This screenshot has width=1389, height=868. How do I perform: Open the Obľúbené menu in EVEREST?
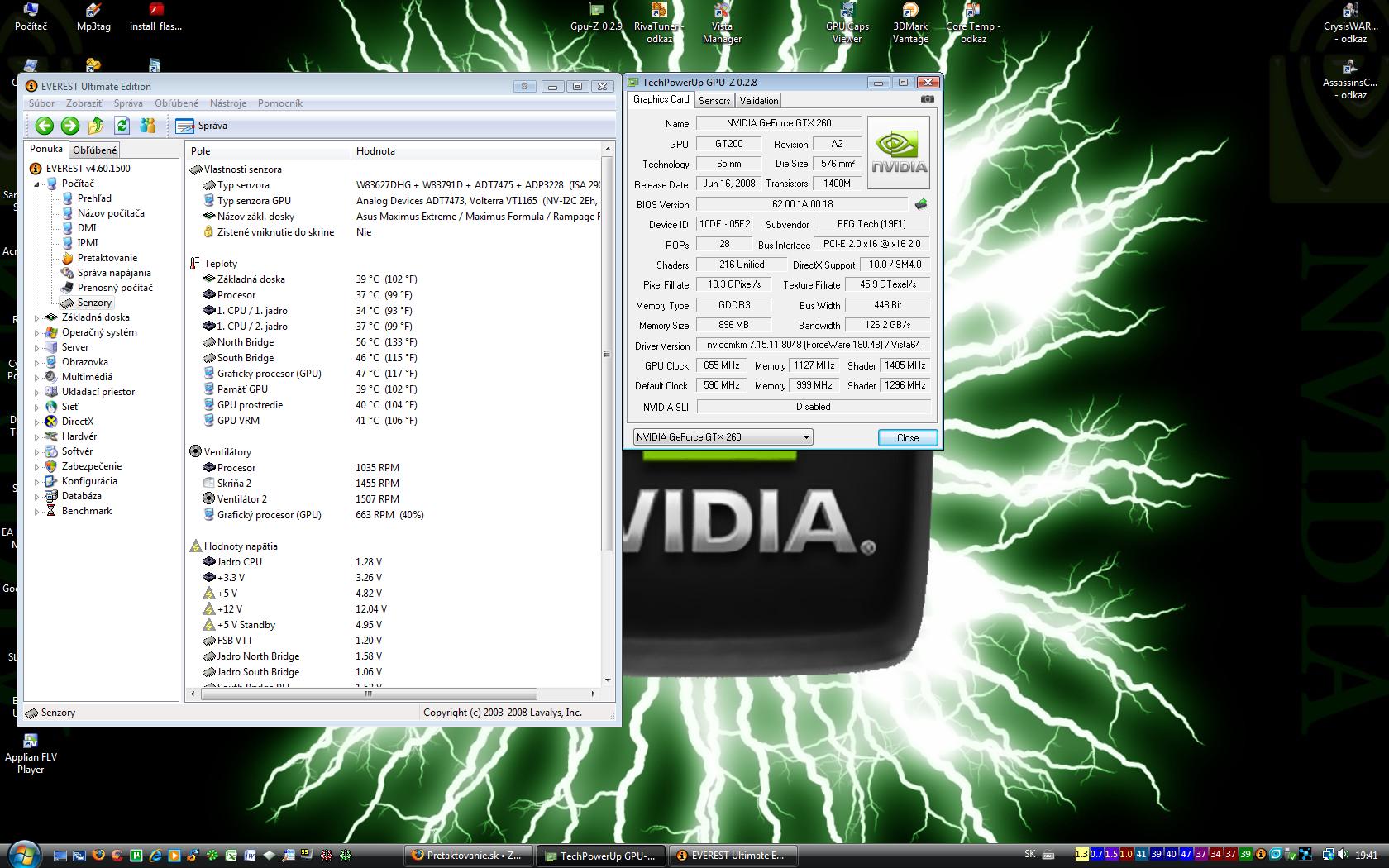tap(177, 103)
